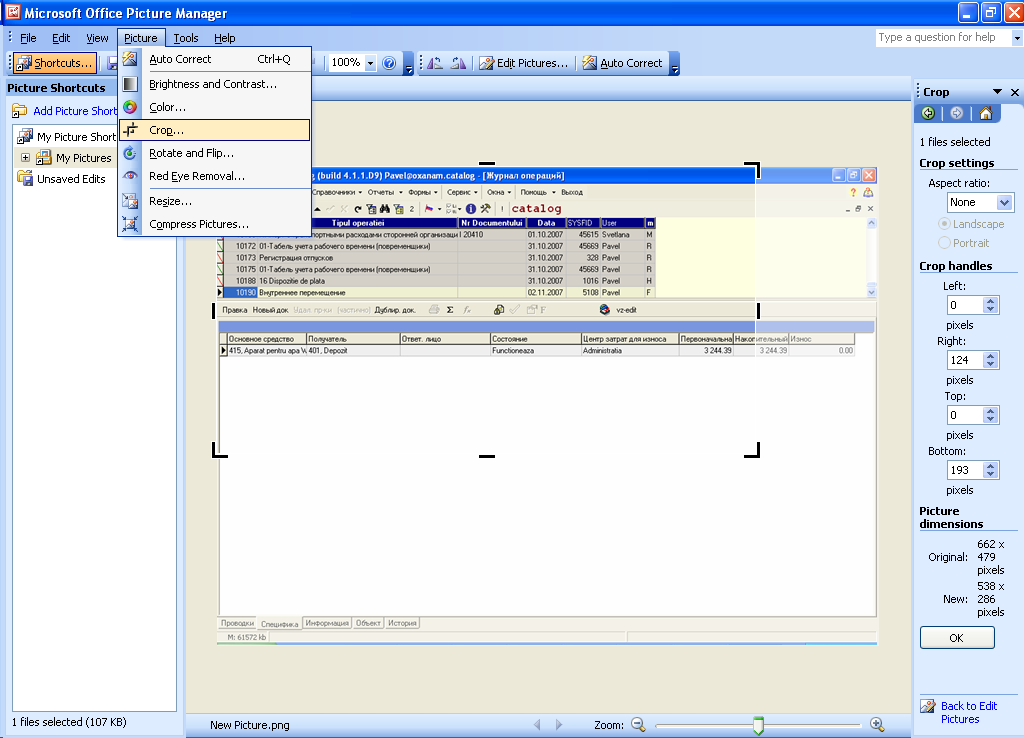Click the zoom slider thumb
Image resolution: width=1024 pixels, height=738 pixels.
tap(758, 725)
